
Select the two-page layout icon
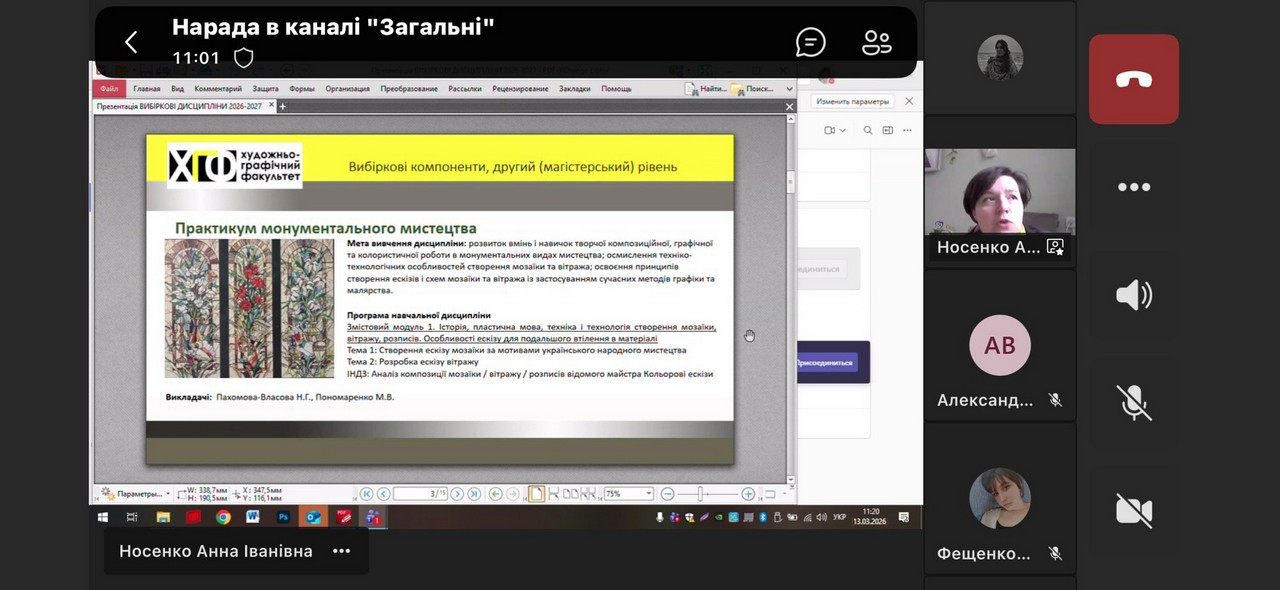(x=571, y=494)
